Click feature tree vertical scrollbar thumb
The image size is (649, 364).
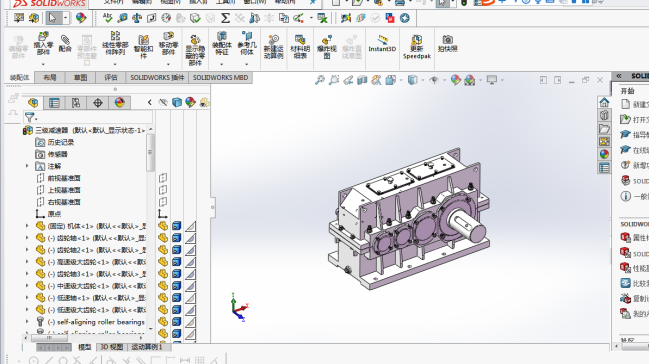point(150,152)
